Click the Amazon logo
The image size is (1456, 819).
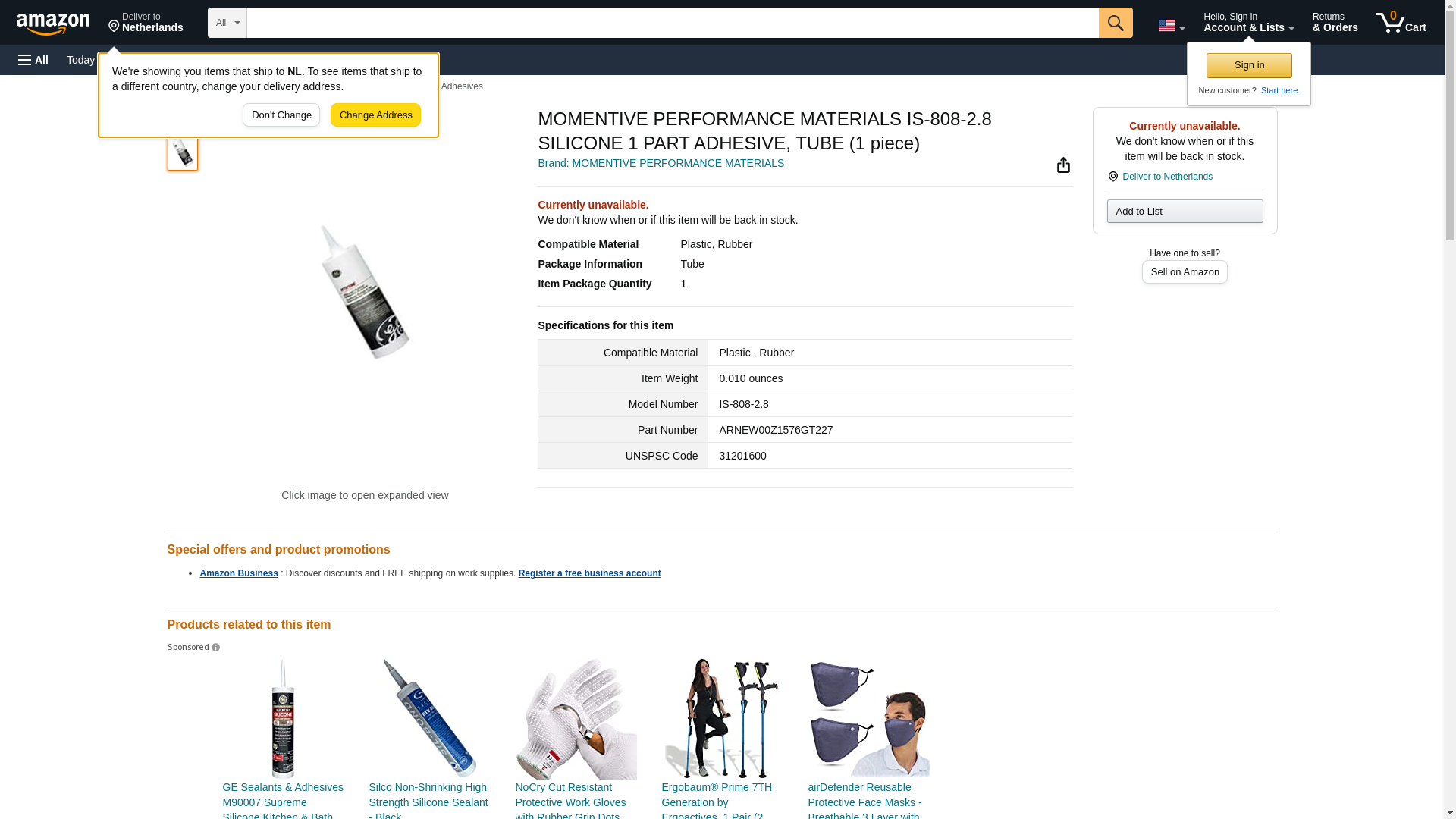53,24
